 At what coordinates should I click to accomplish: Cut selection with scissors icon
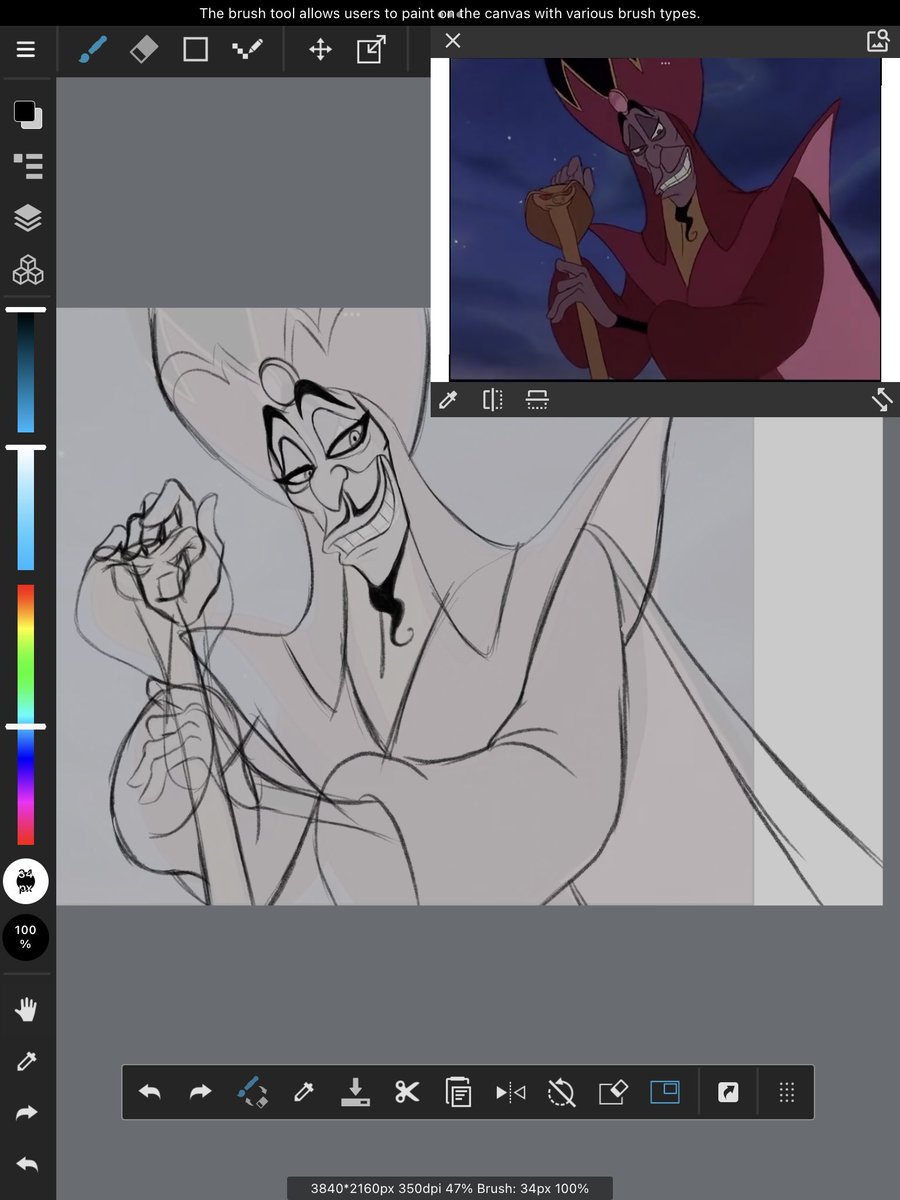click(x=407, y=1092)
